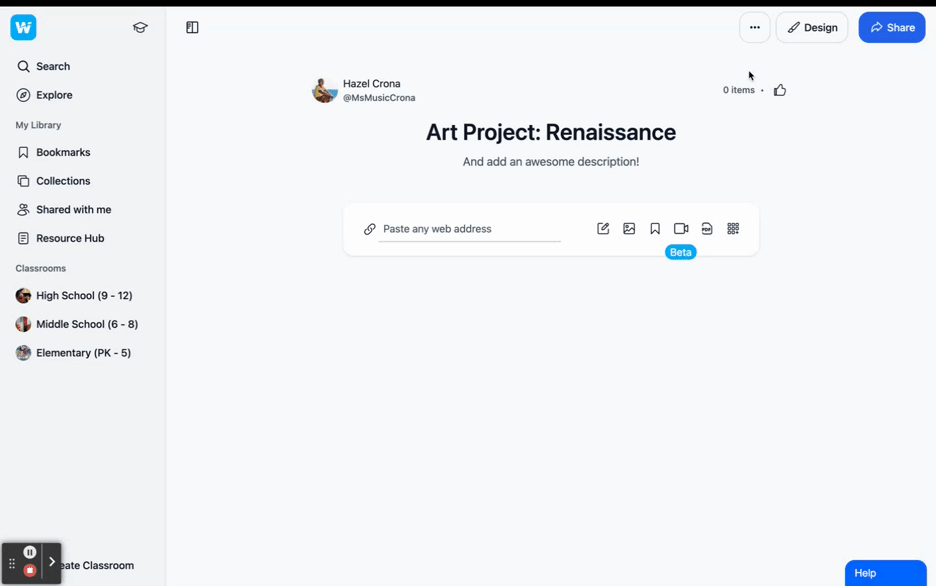The width and height of the screenshot is (936, 586).
Task: Click the Paste any web address field
Action: (x=470, y=229)
